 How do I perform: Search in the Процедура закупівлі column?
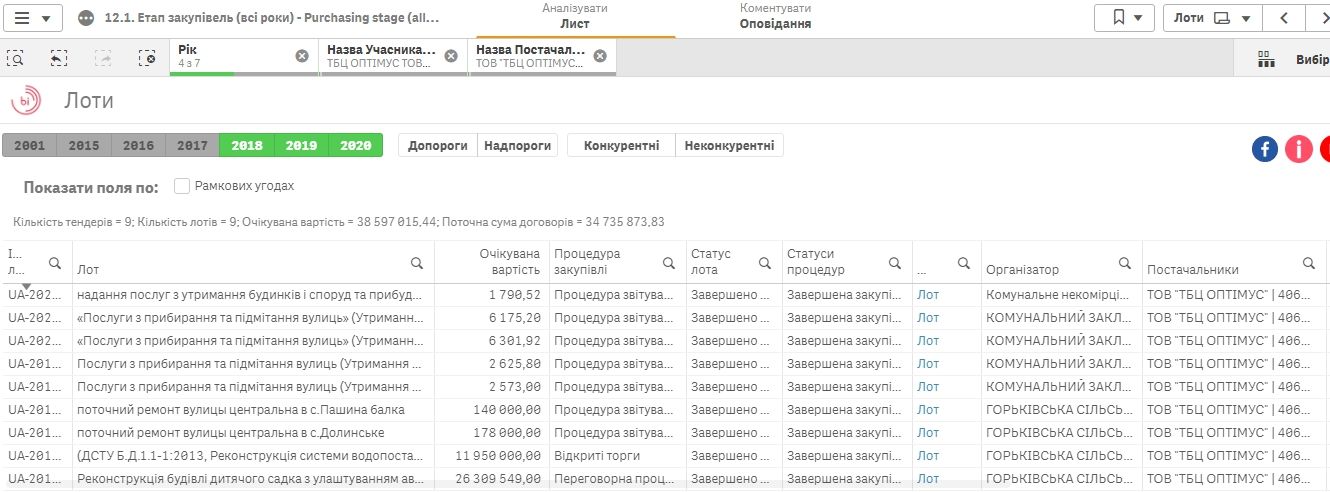669,263
